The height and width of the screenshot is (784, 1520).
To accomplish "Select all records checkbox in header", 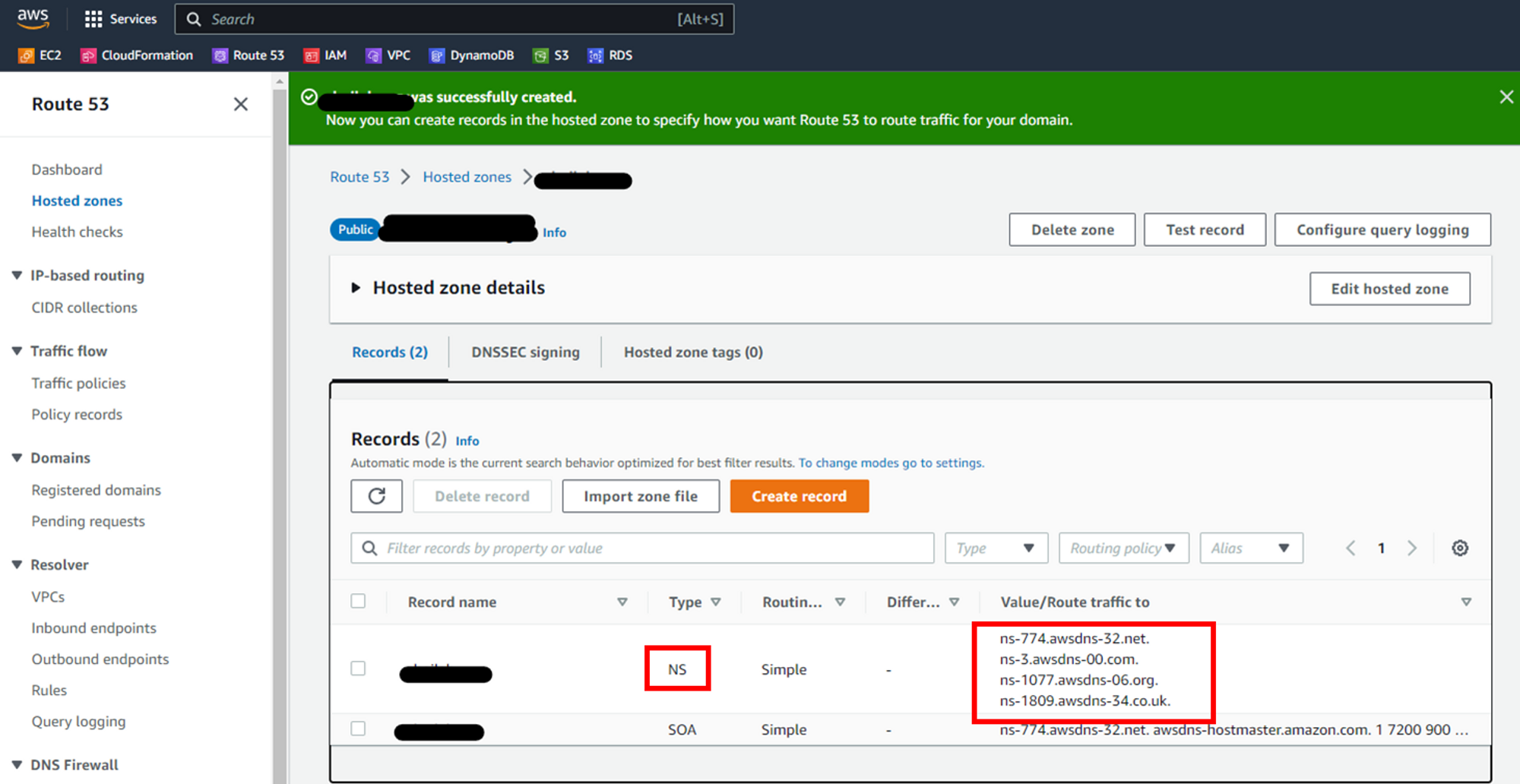I will (358, 601).
